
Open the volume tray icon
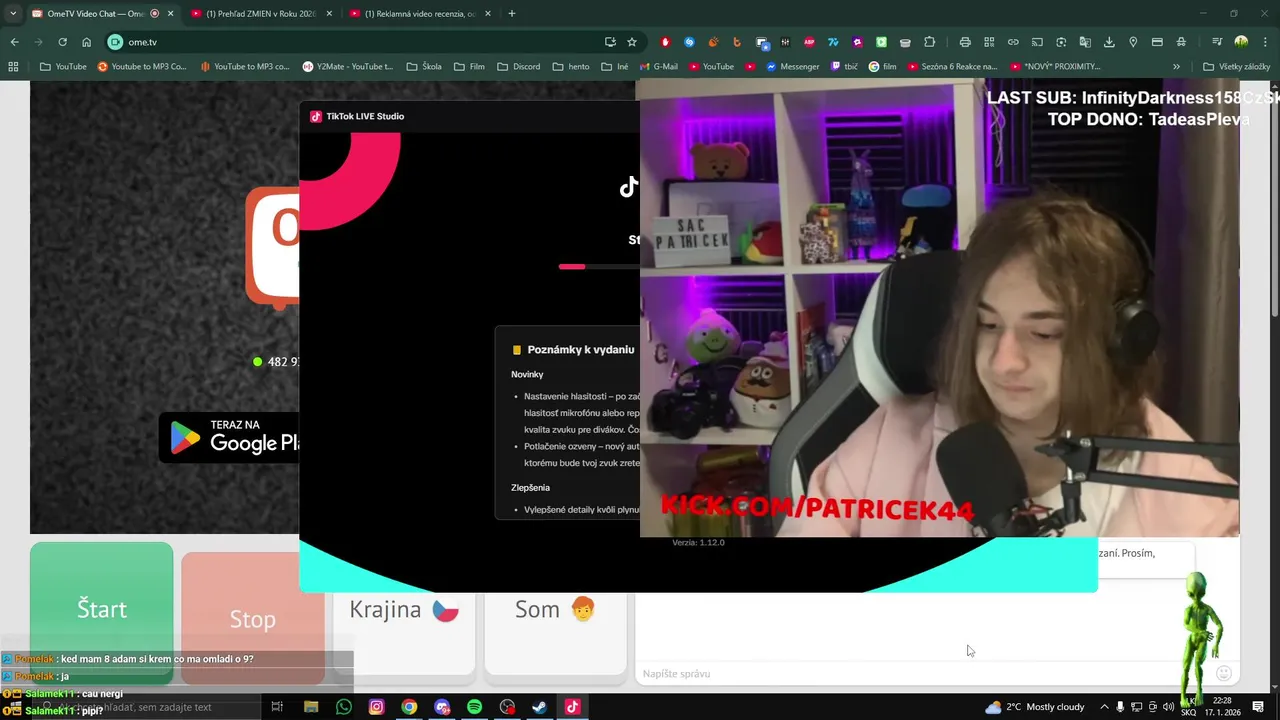tap(1168, 707)
